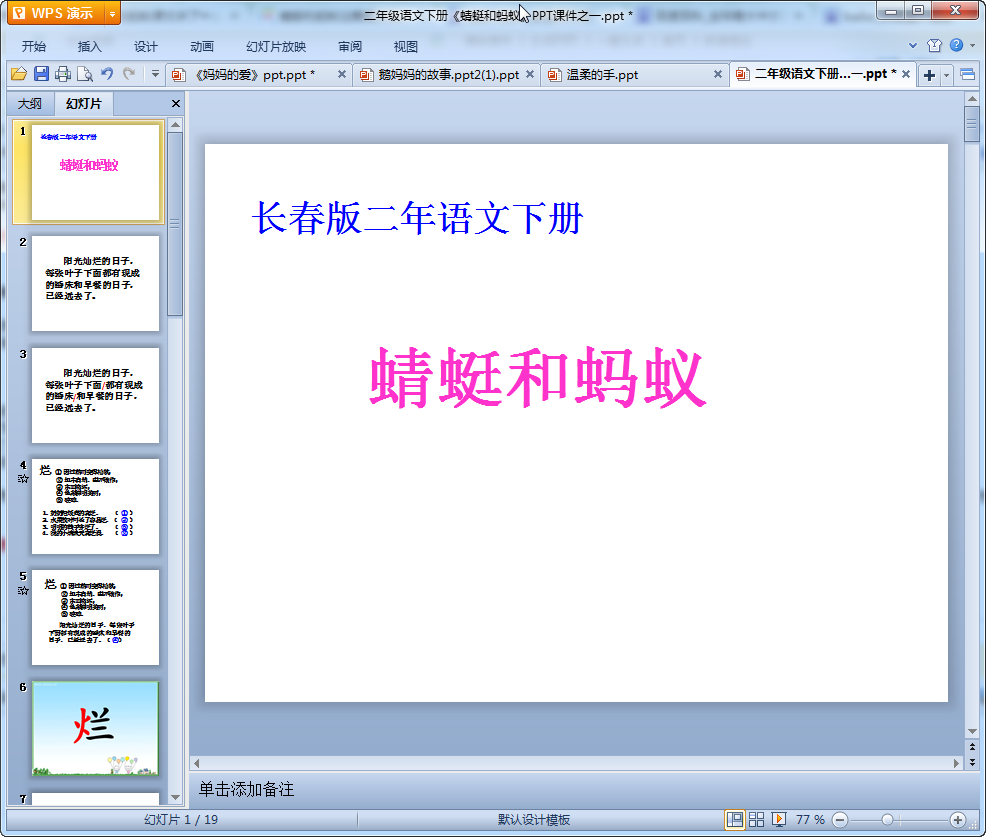Expand quick access toolbar dropdown arrow
Screen dimensions: 986x837
coord(155,74)
